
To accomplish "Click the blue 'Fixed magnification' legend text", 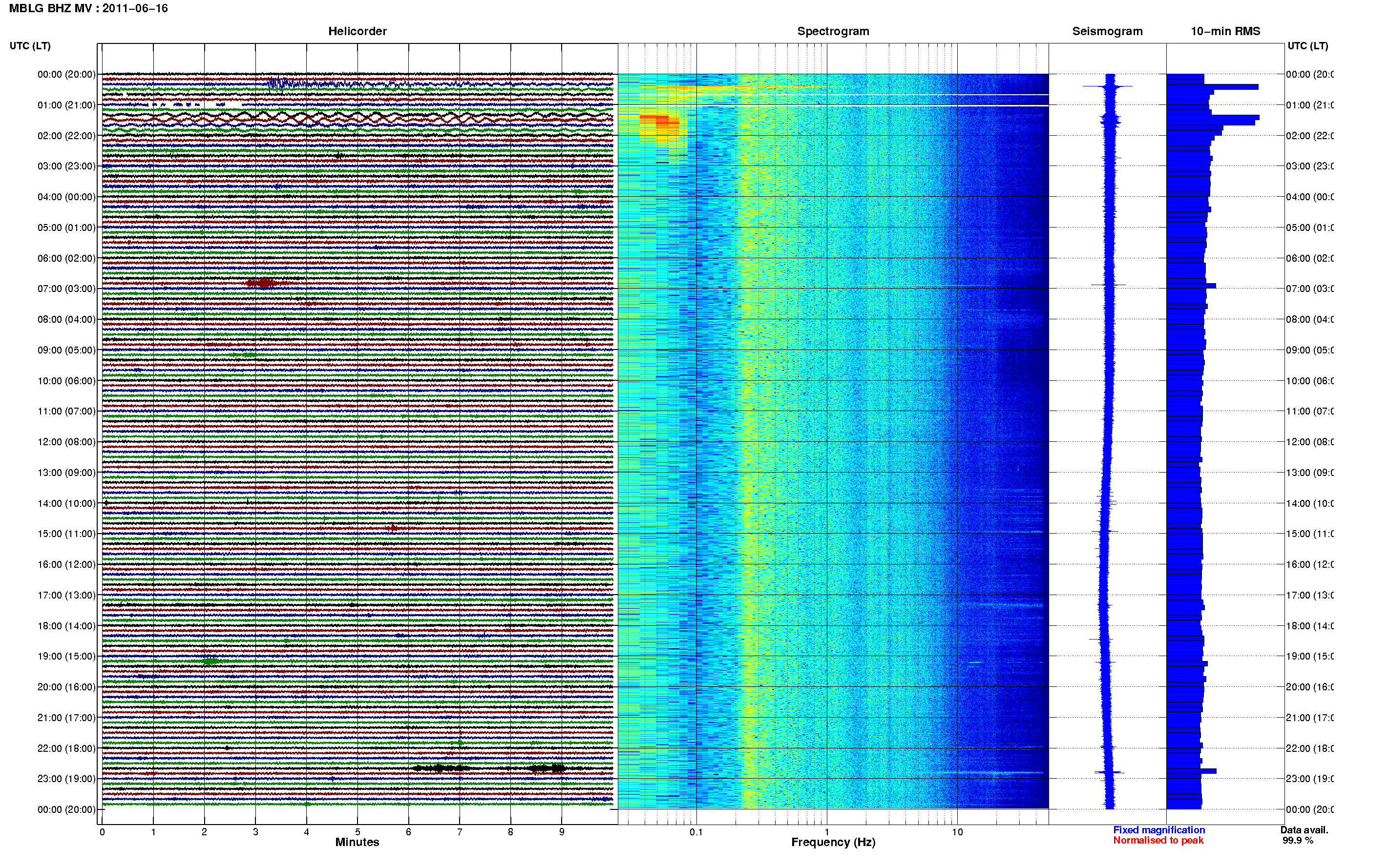I will (1159, 830).
